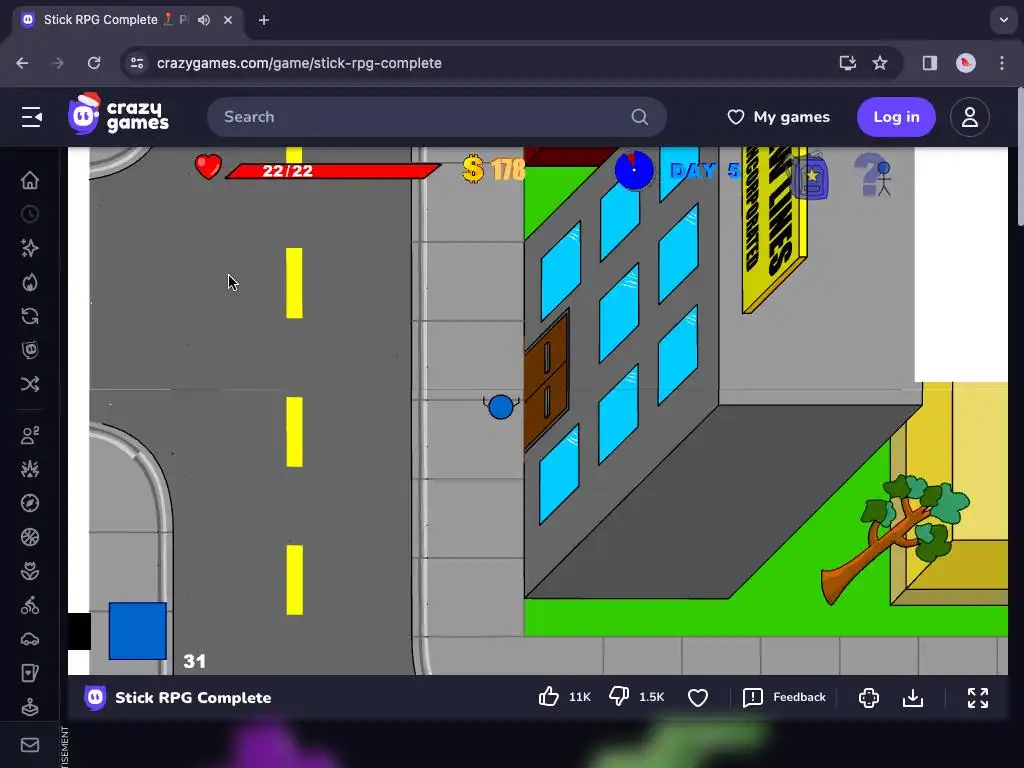1024x768 pixels.
Task: Open the lotus flower category icon
Action: (30, 571)
